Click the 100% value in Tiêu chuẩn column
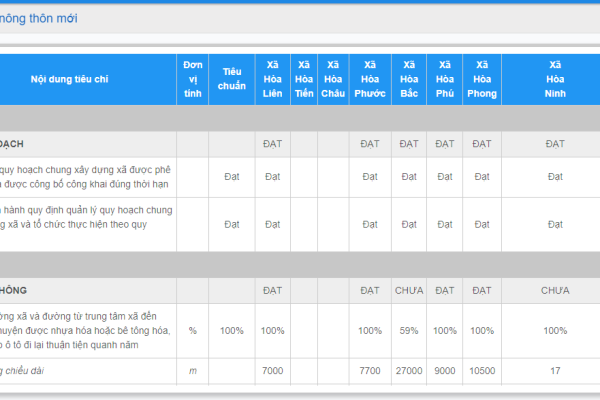This screenshot has width=600, height=400. tap(232, 331)
